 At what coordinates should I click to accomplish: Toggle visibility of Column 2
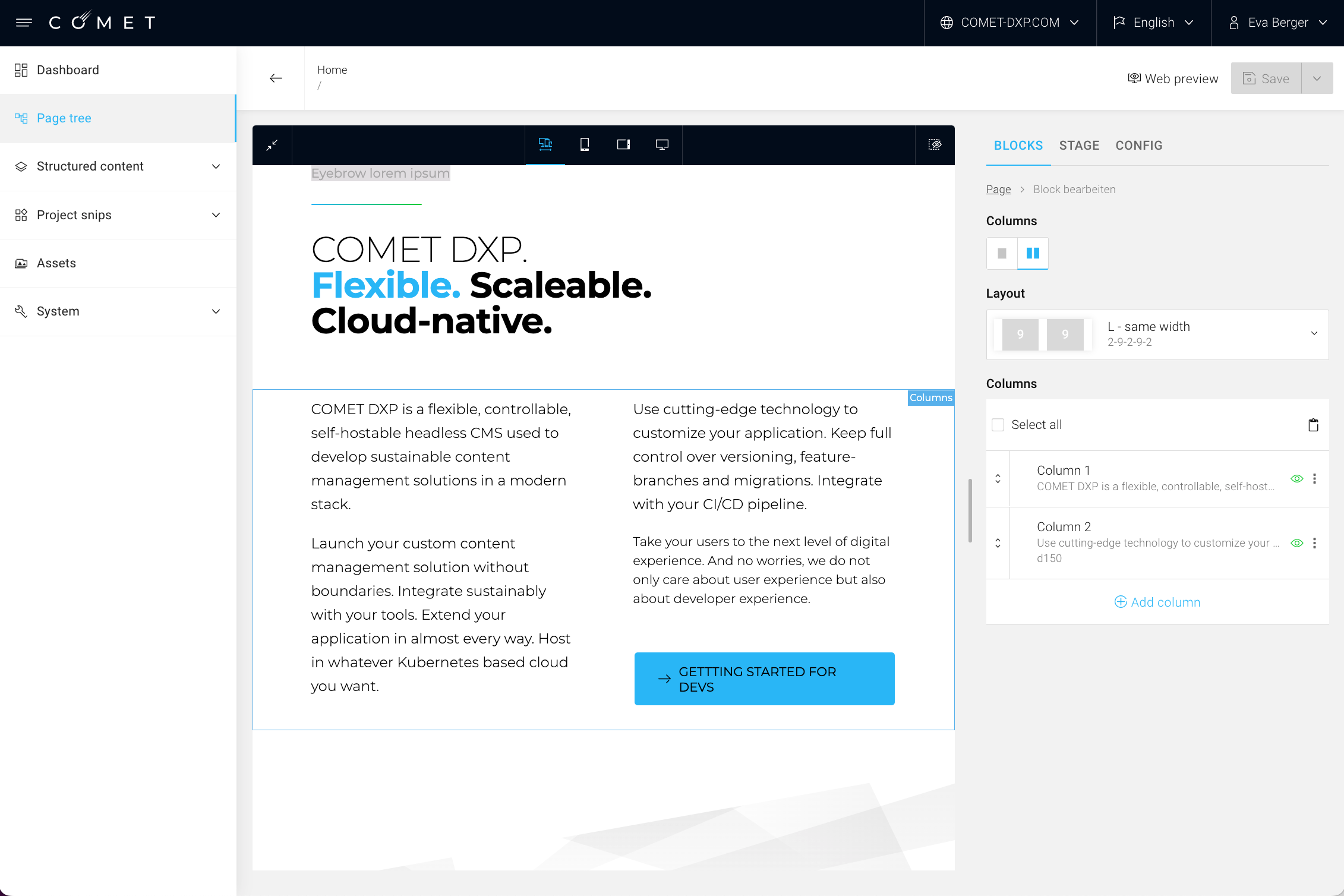point(1296,543)
